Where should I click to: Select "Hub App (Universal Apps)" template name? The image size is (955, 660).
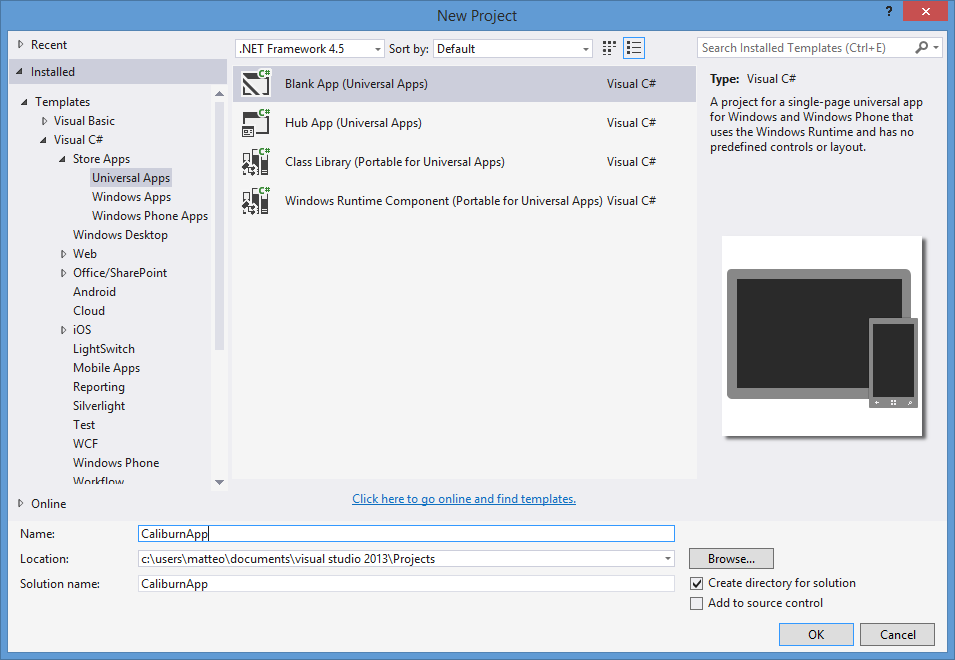pyautogui.click(x=353, y=123)
